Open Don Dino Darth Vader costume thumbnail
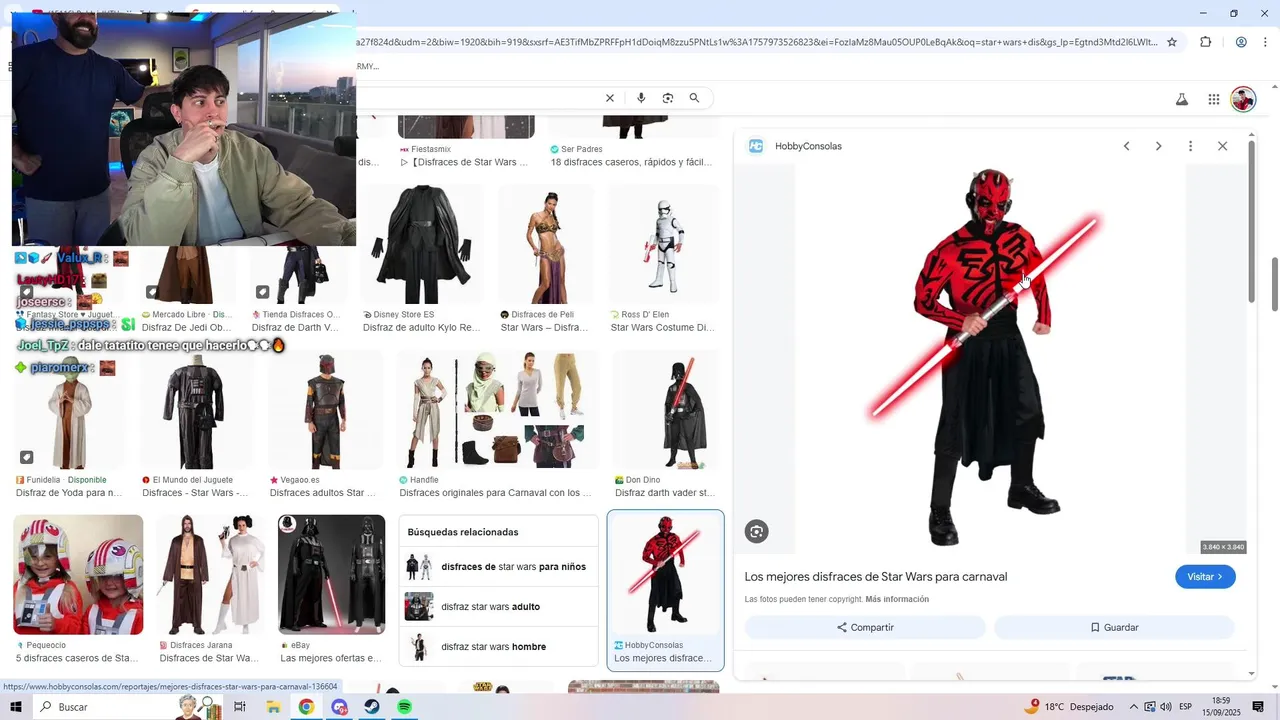The image size is (1280, 720). [x=666, y=409]
